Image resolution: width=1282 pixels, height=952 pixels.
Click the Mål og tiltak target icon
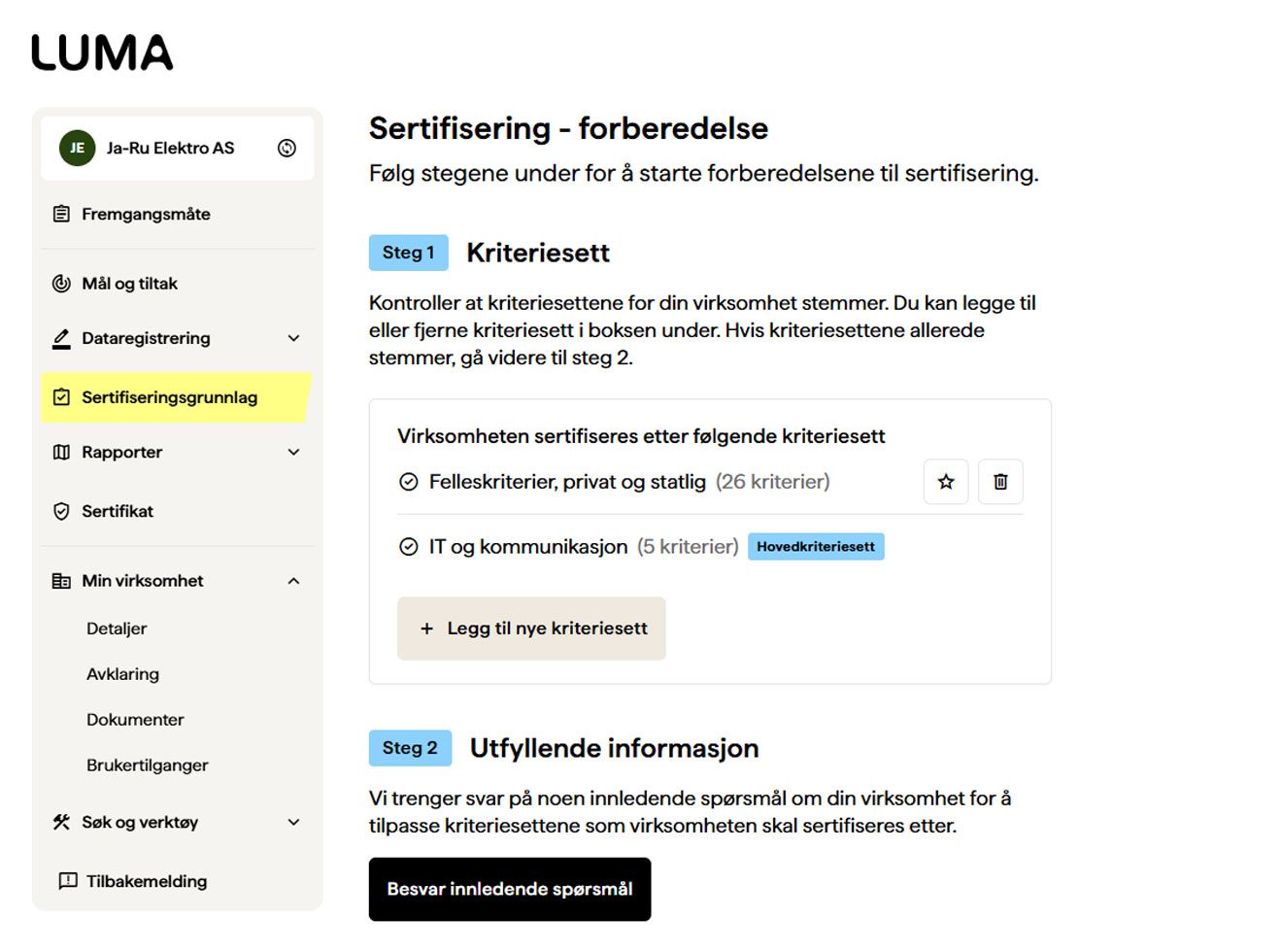point(60,283)
